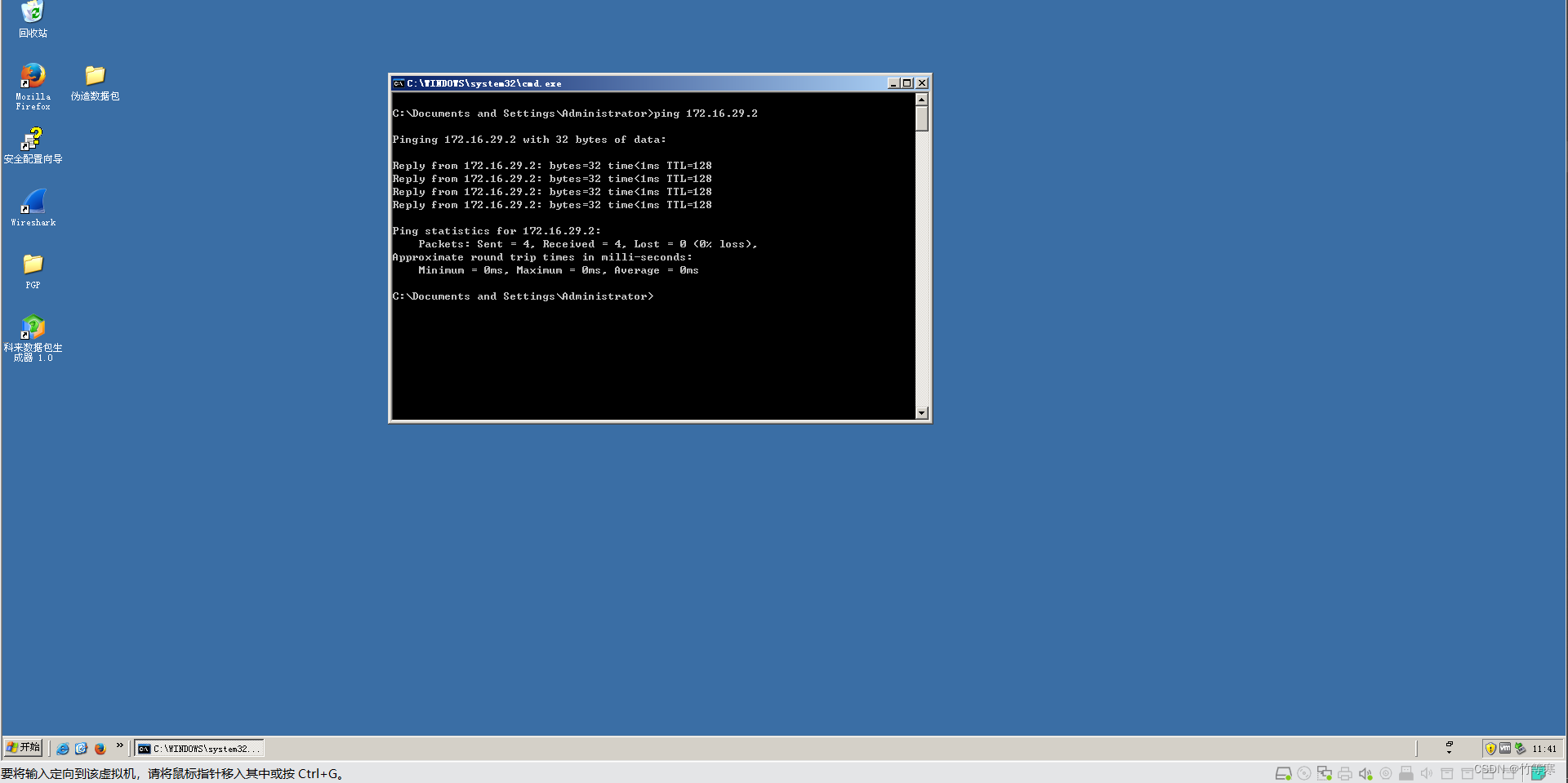Click the VMware CD/DVD drive status icon
1568x783 pixels.
(x=1304, y=773)
